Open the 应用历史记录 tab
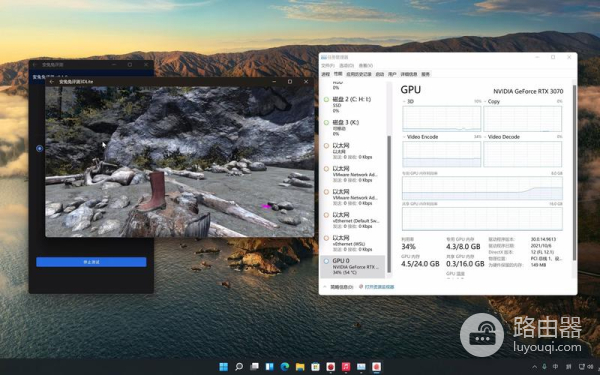 (x=359, y=74)
